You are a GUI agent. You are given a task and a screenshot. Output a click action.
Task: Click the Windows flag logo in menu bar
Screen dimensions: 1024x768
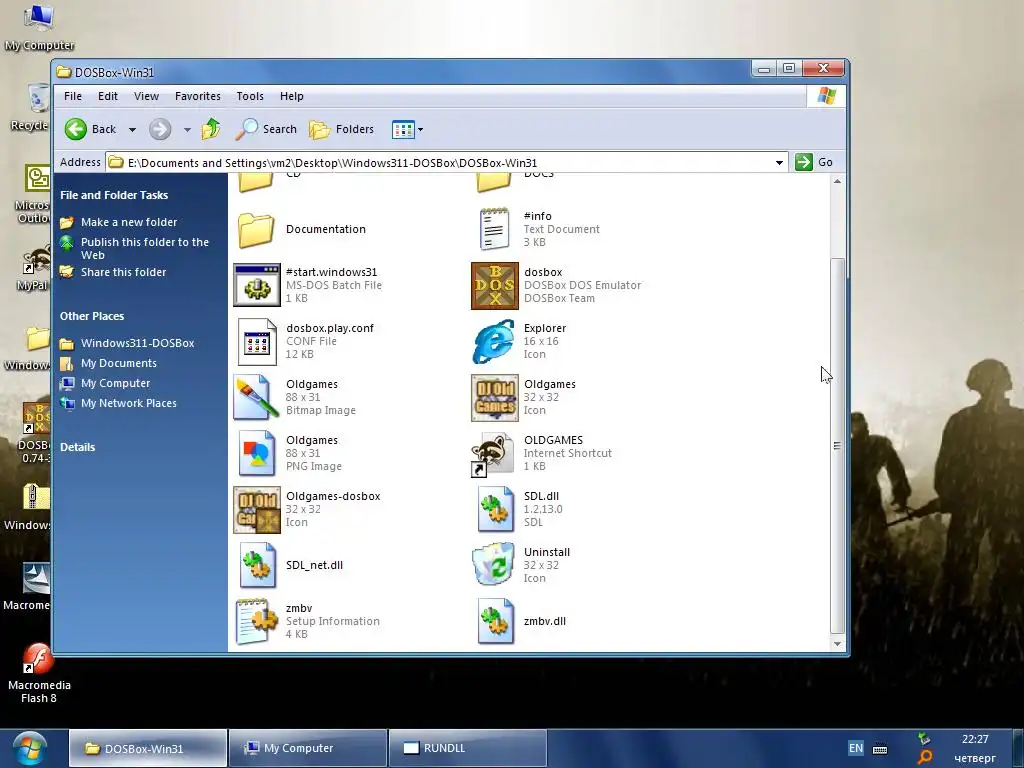[x=826, y=96]
